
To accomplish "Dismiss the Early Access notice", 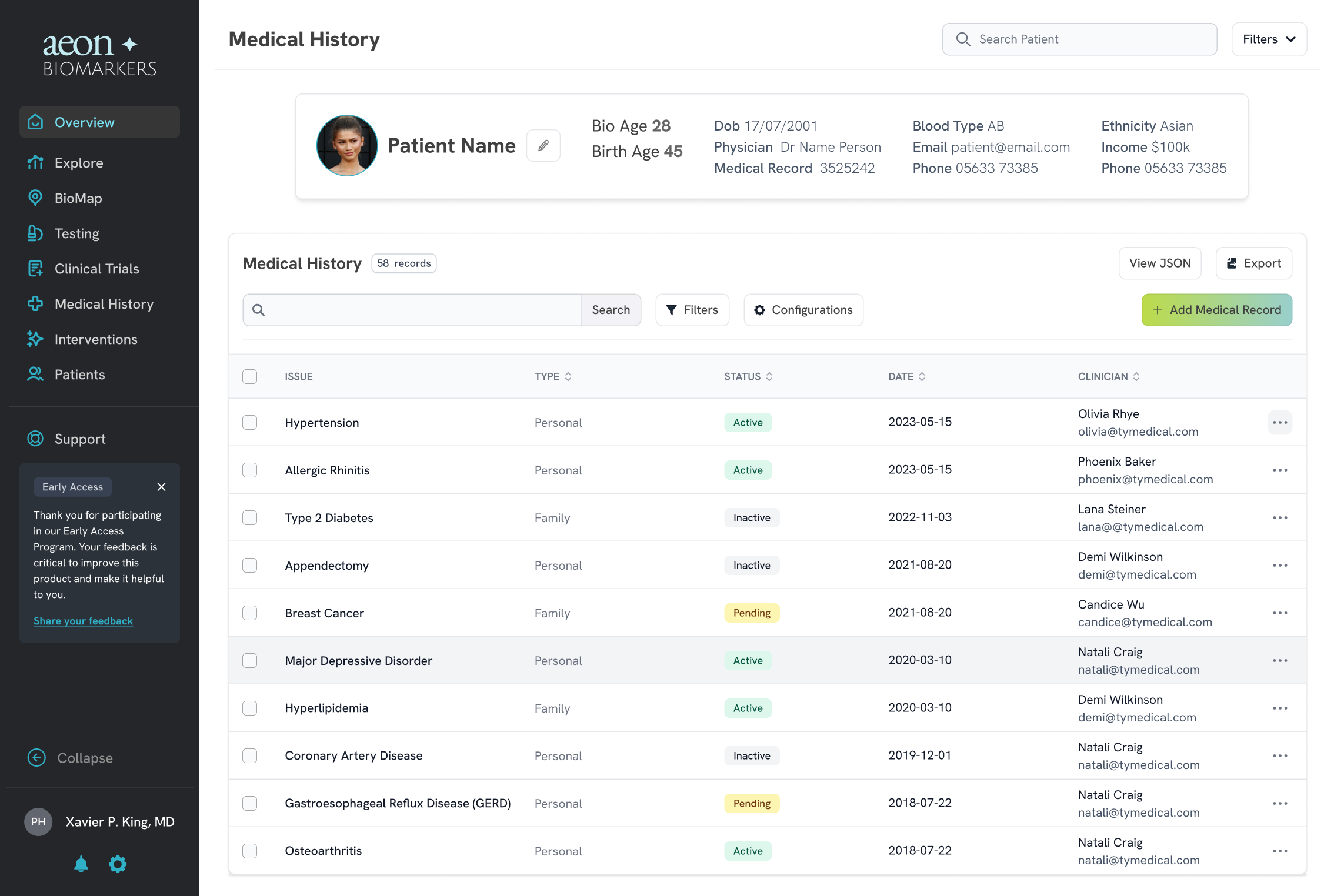I will pos(161,487).
